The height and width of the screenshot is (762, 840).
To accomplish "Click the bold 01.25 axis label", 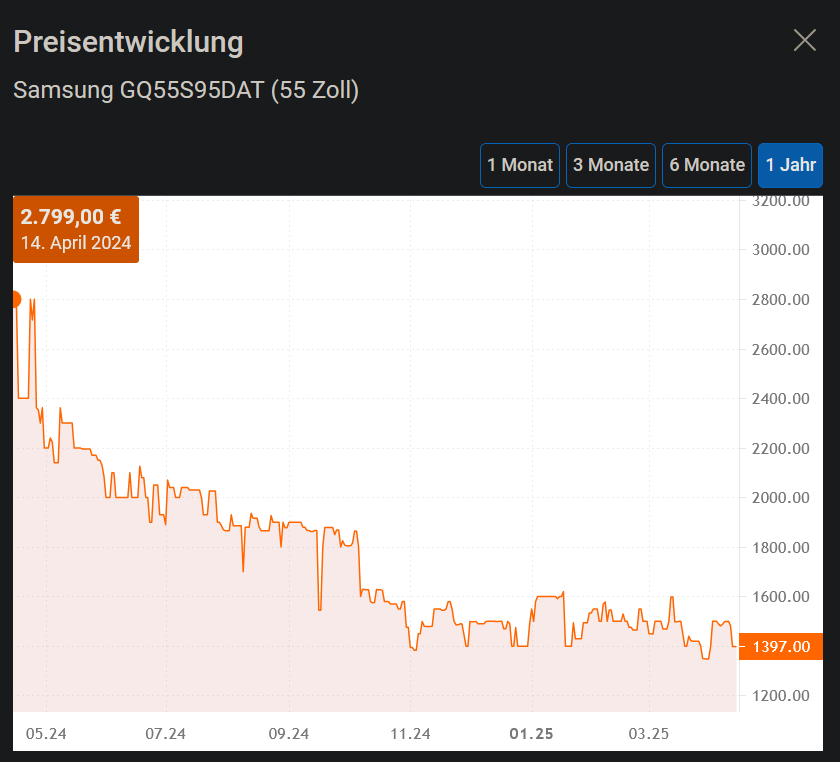I will click(531, 733).
